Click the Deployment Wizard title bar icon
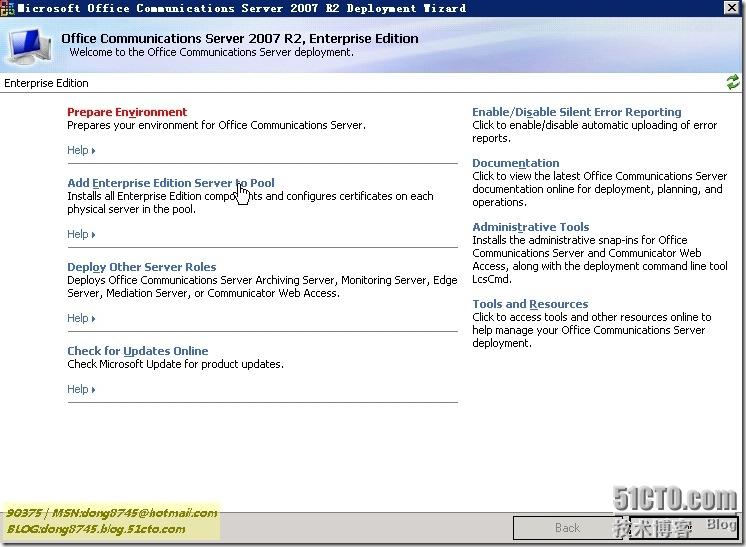This screenshot has width=746, height=547. point(8,8)
